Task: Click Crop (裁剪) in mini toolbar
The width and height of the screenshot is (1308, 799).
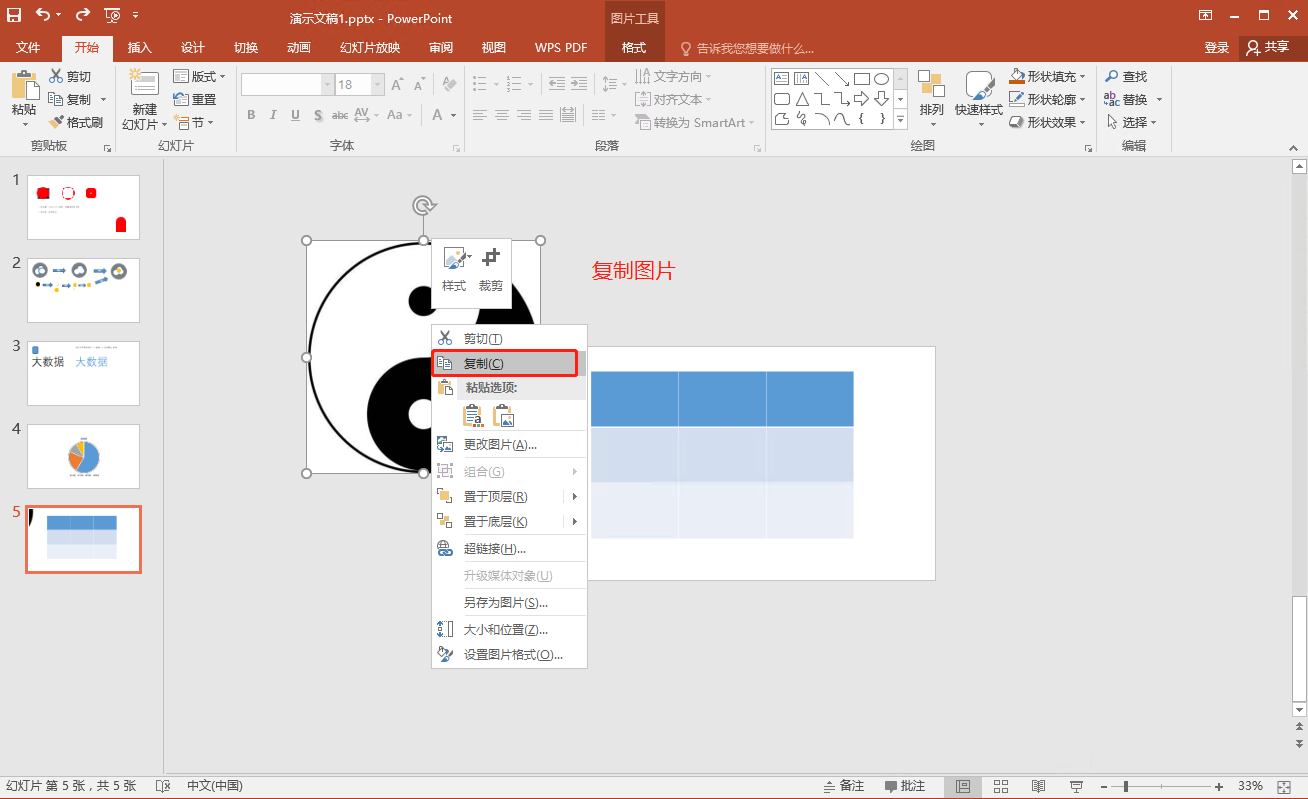Action: pyautogui.click(x=491, y=270)
